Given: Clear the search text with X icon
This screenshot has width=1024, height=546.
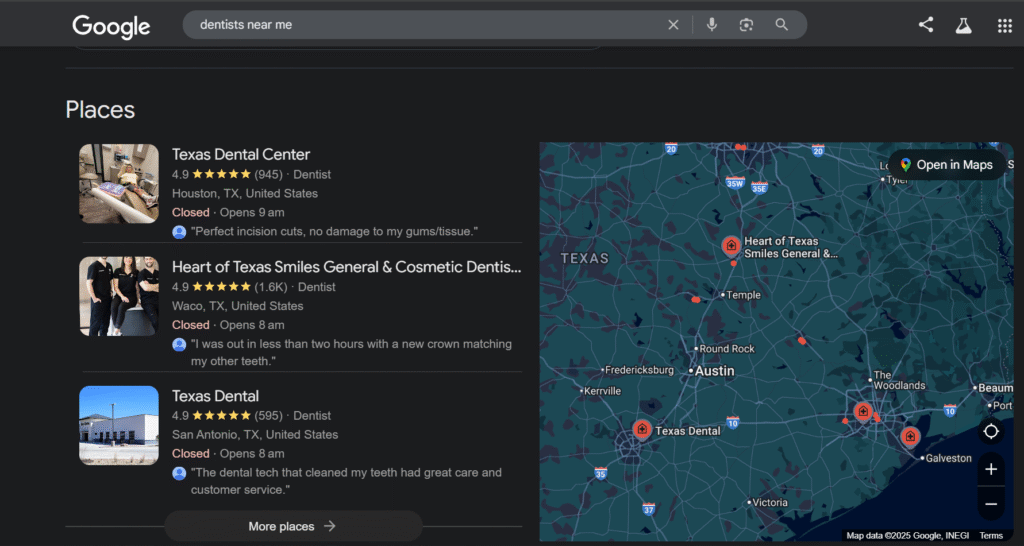Looking at the screenshot, I should coord(673,25).
